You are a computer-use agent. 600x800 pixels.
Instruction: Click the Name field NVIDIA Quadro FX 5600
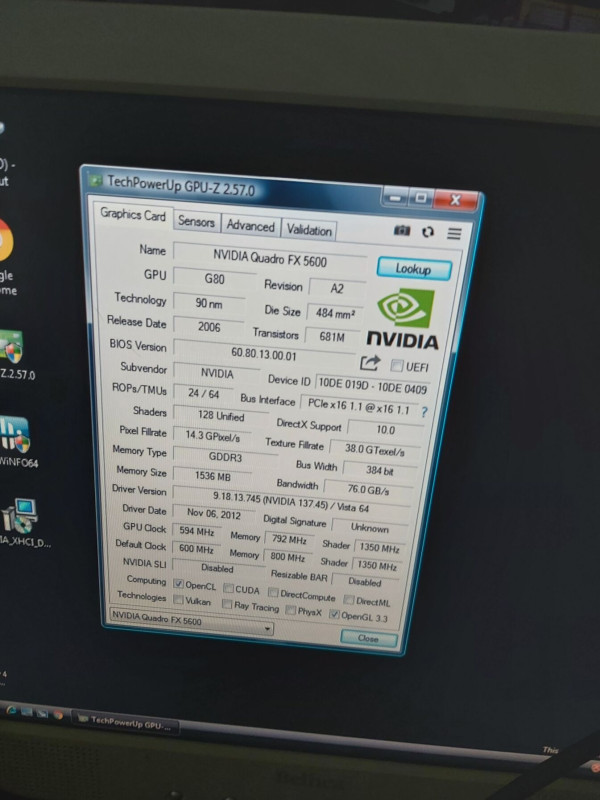269,258
